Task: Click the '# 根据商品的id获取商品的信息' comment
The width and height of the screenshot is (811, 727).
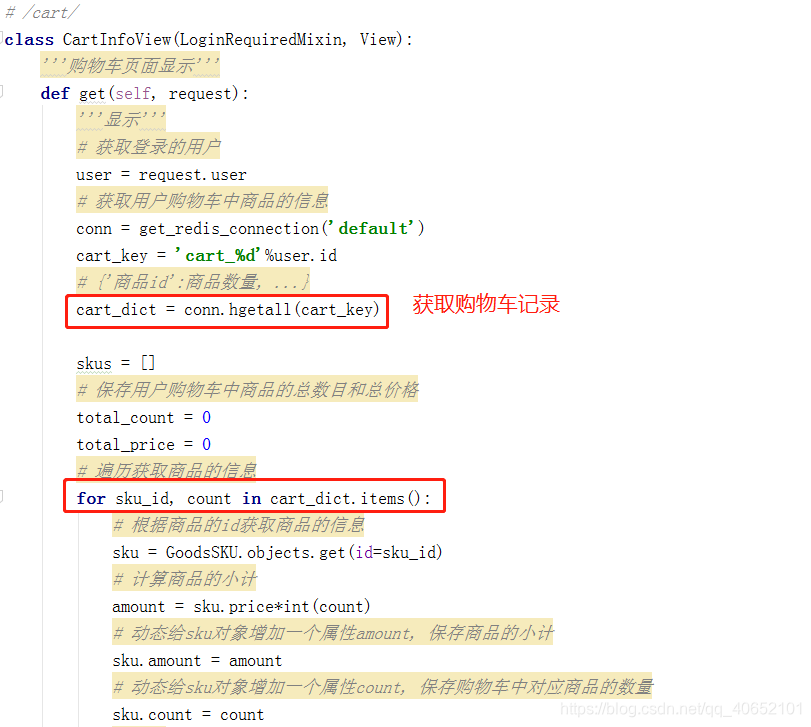Action: point(239,525)
